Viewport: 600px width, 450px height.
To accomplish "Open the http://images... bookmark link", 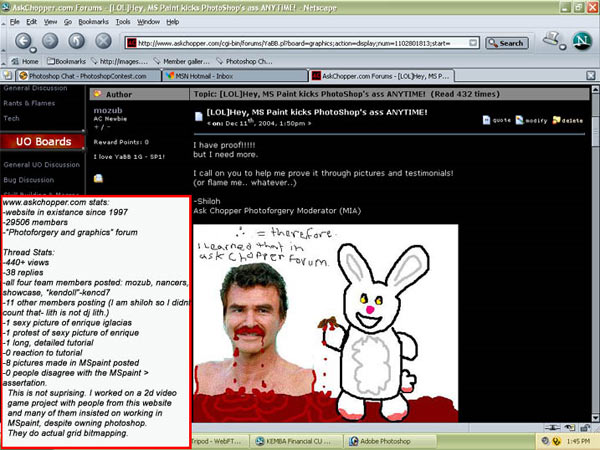I will coord(119,61).
